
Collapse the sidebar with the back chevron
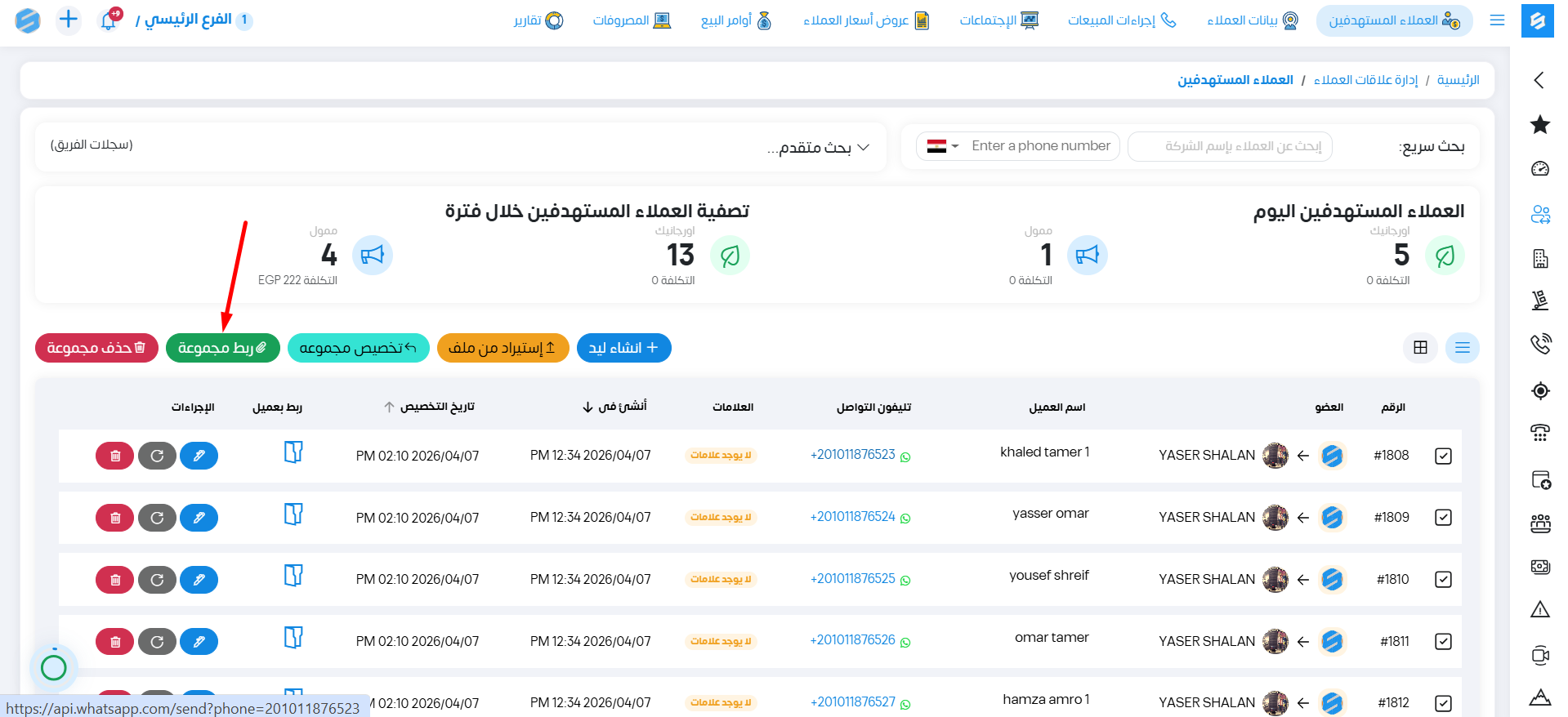pos(1539,80)
